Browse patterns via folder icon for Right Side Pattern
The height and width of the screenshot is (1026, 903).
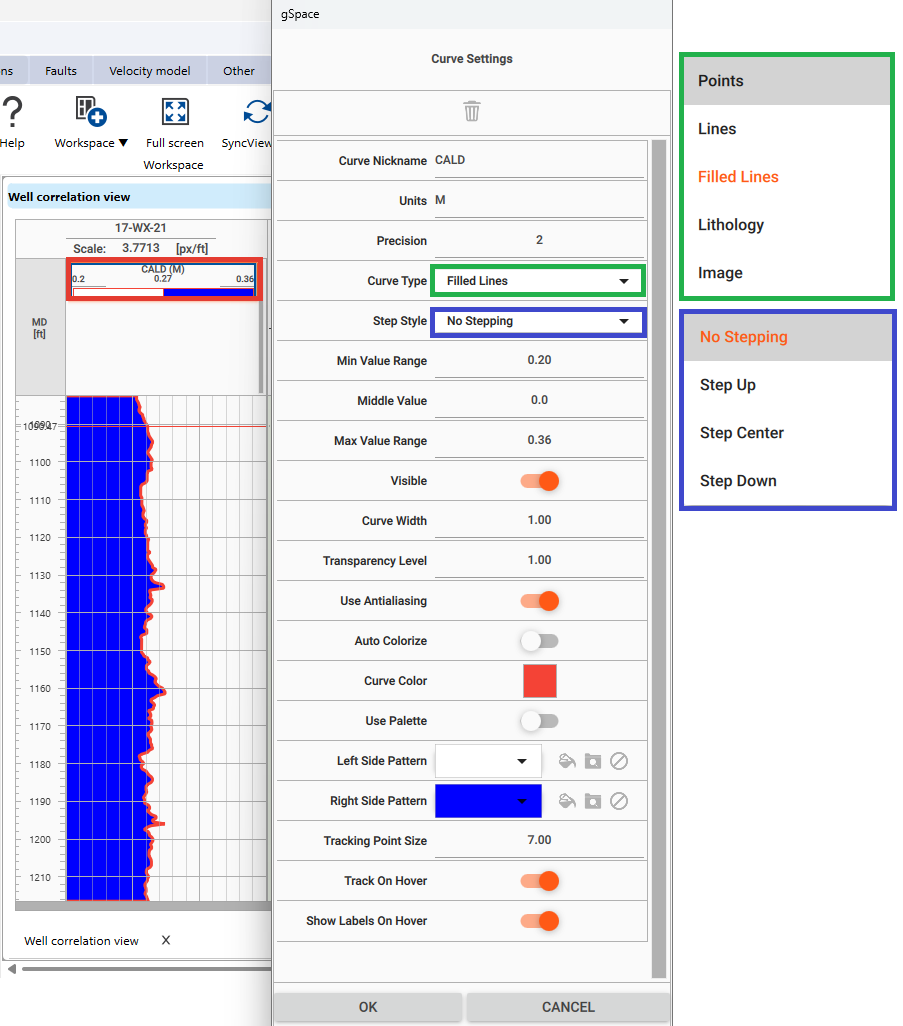pyautogui.click(x=593, y=801)
